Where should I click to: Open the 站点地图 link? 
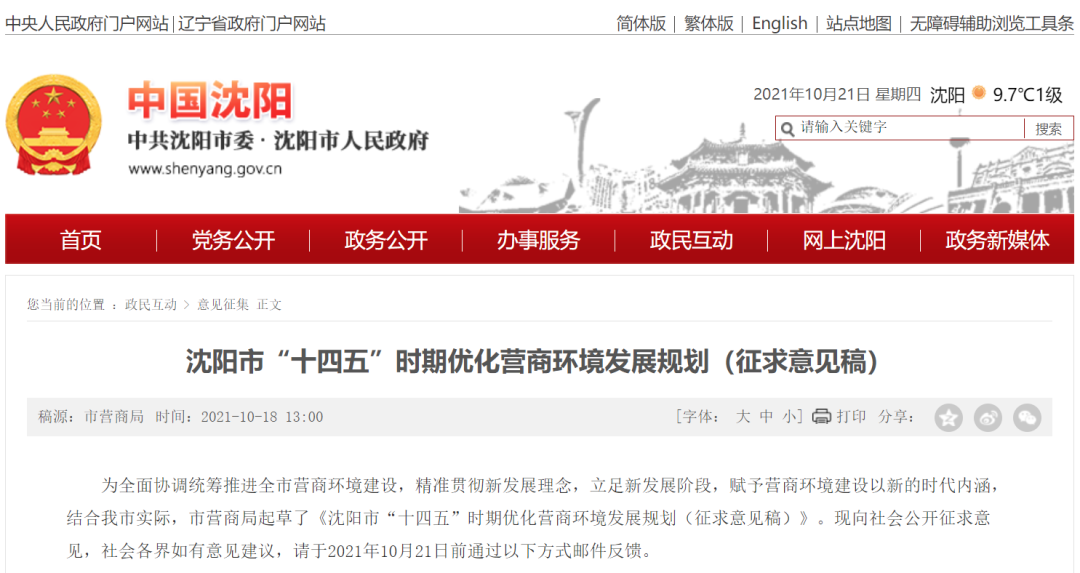(x=859, y=23)
